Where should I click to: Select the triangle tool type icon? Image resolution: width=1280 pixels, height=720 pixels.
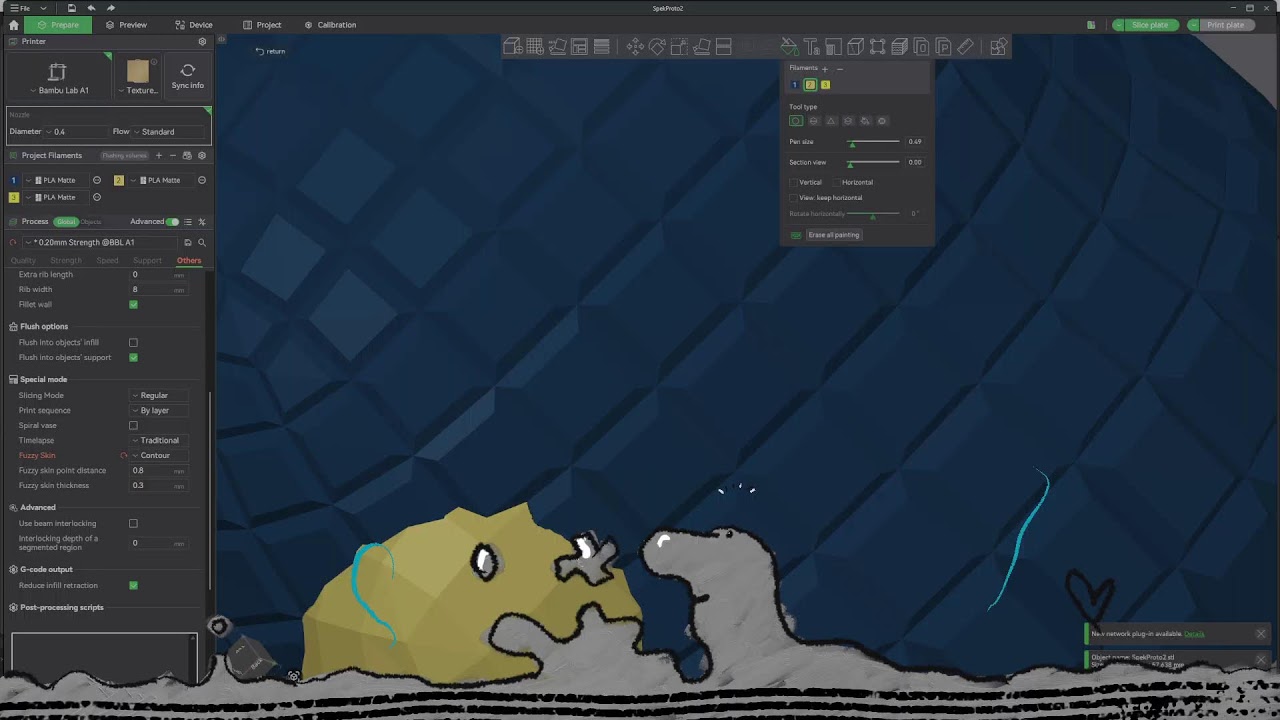(x=830, y=121)
